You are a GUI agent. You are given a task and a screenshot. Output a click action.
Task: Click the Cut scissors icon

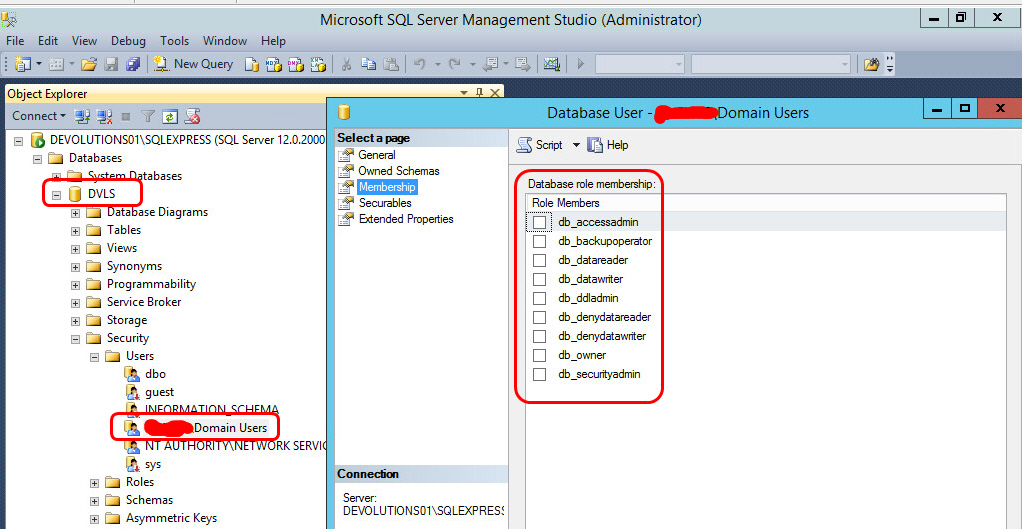click(347, 64)
